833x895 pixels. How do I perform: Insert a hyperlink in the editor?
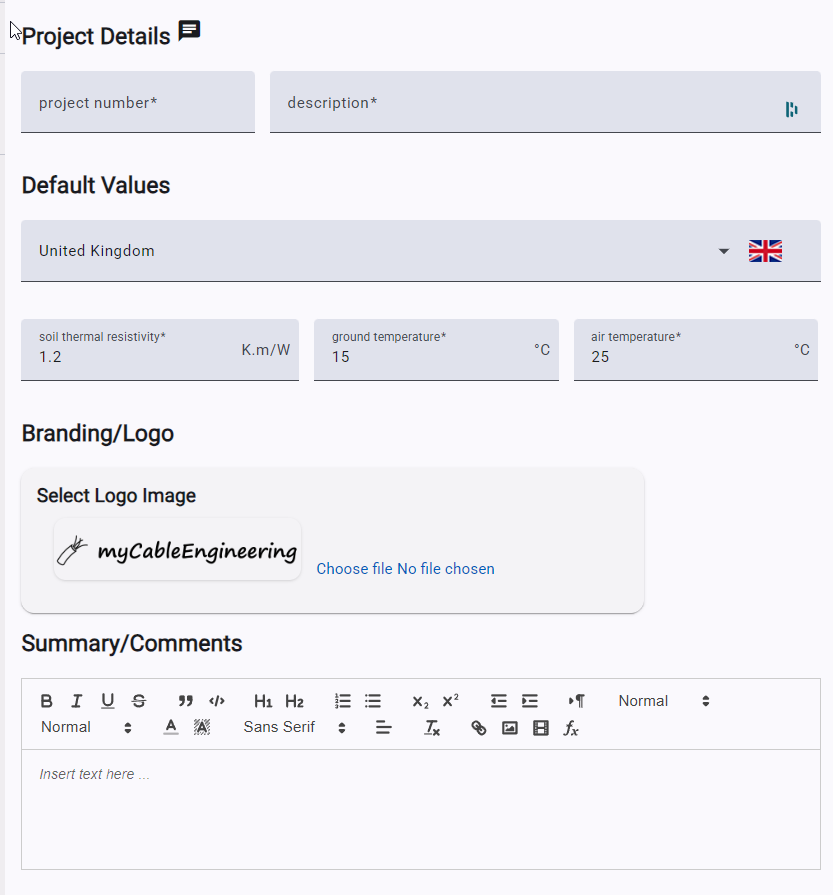(x=478, y=728)
